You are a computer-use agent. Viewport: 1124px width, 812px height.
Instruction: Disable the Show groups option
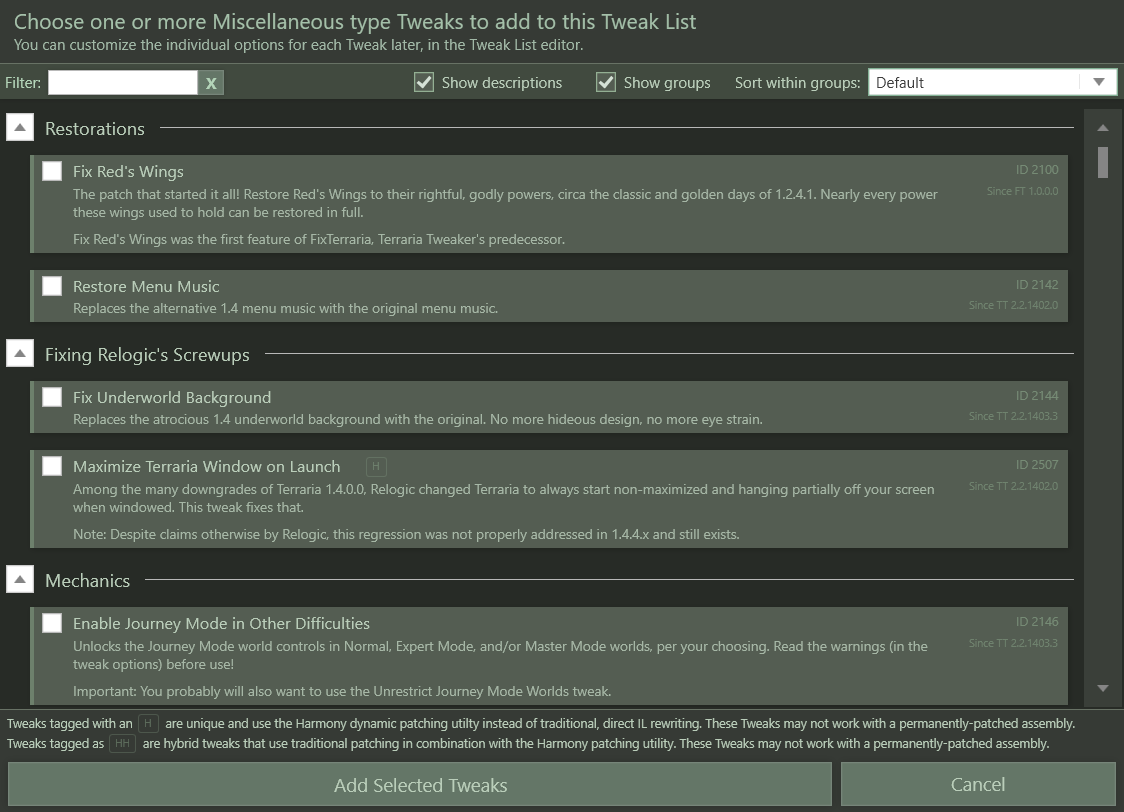[606, 83]
